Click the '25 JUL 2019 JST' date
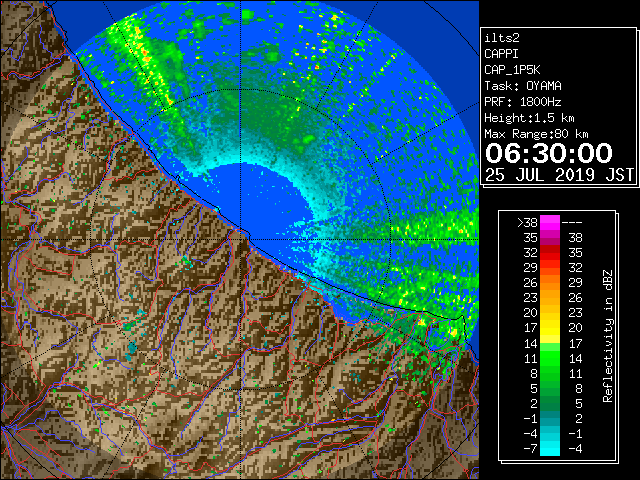This screenshot has height=480, width=640. 559,175
